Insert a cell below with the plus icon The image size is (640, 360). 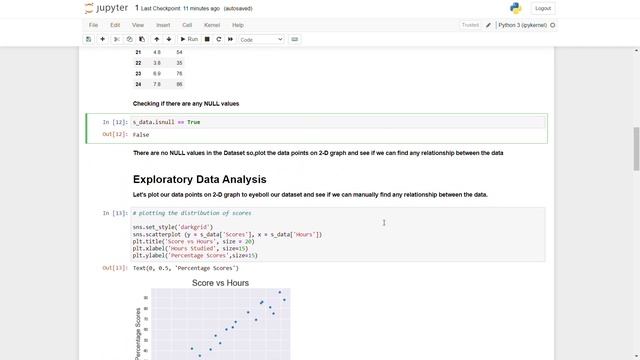(102, 39)
